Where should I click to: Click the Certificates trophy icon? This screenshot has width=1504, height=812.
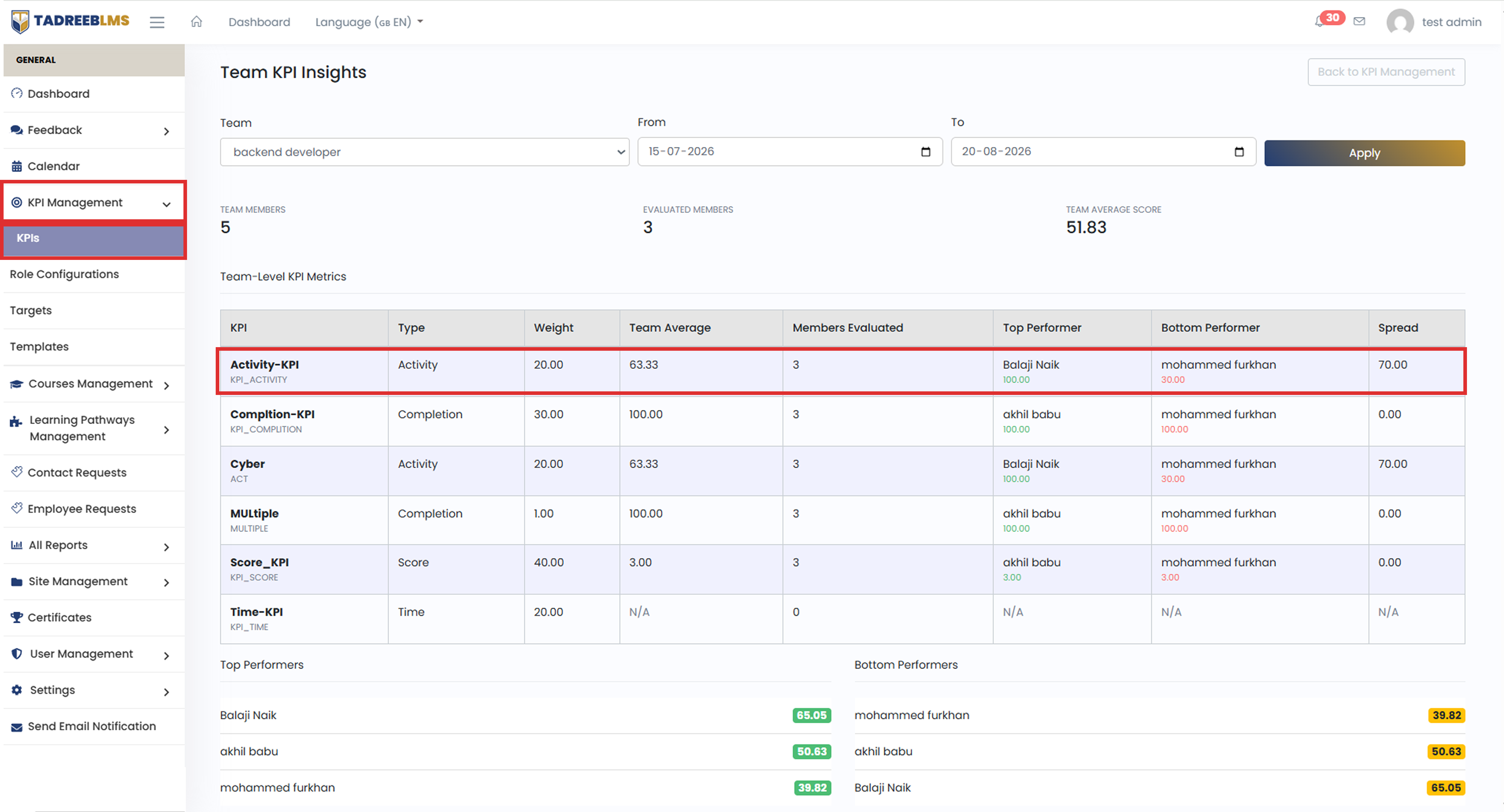pos(16,617)
